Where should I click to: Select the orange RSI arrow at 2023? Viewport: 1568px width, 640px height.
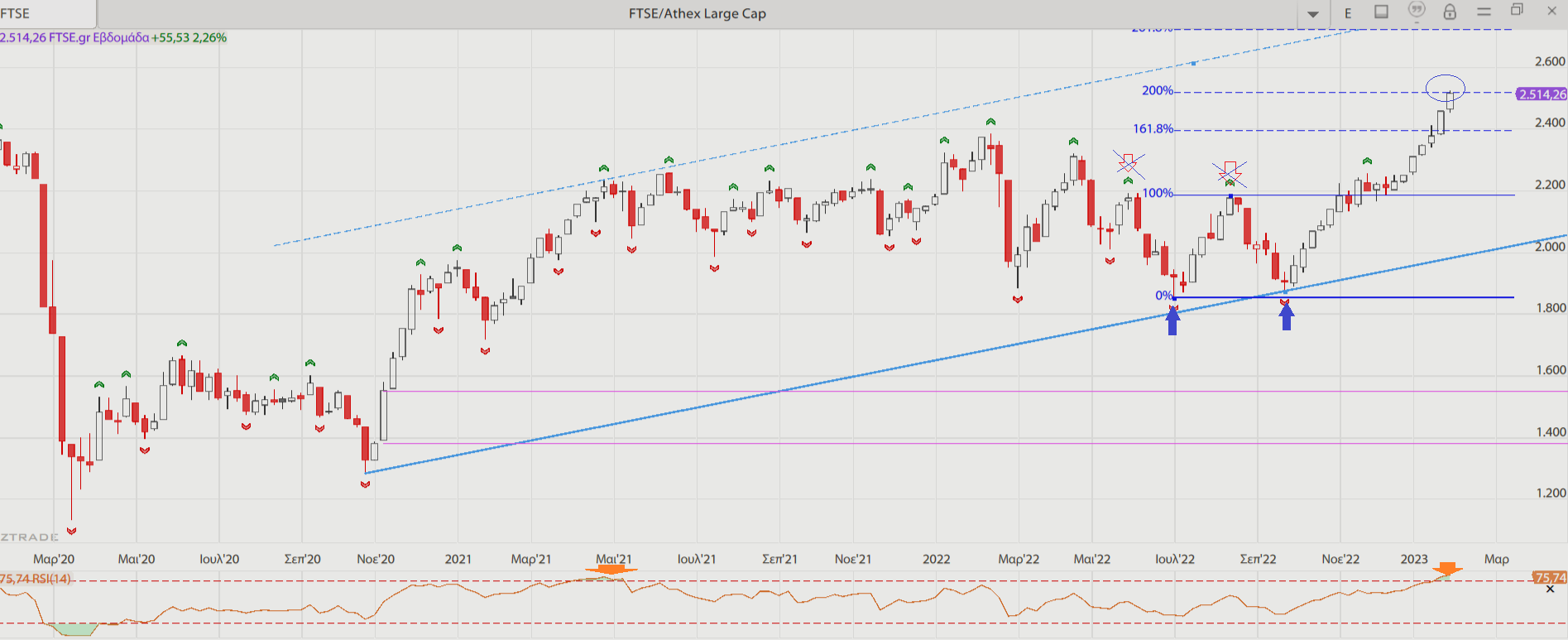click(x=1447, y=570)
